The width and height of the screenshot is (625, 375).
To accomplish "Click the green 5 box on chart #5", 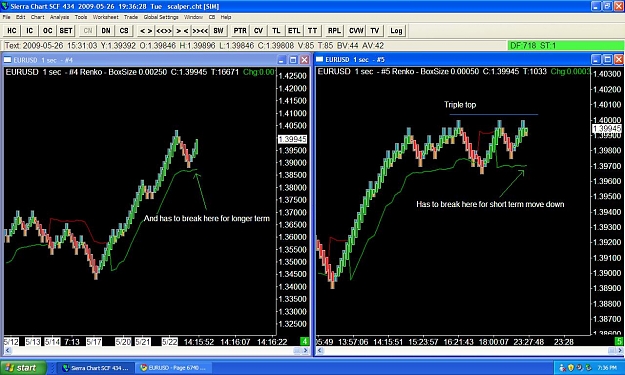I will [620, 342].
